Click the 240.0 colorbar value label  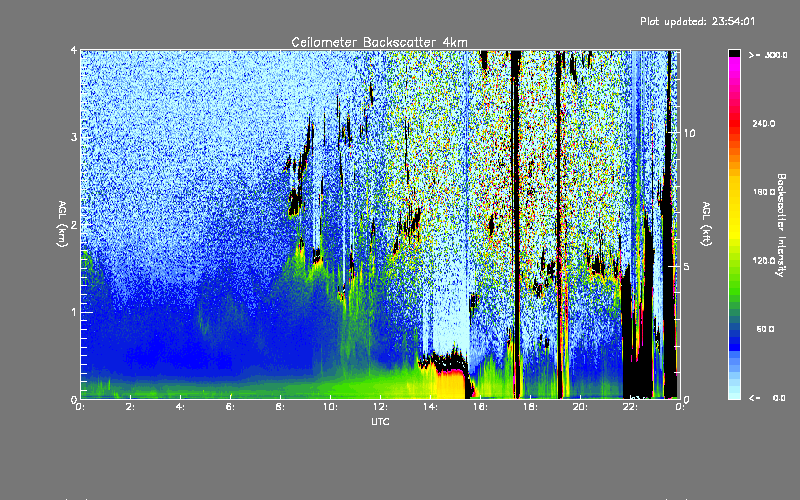click(764, 123)
